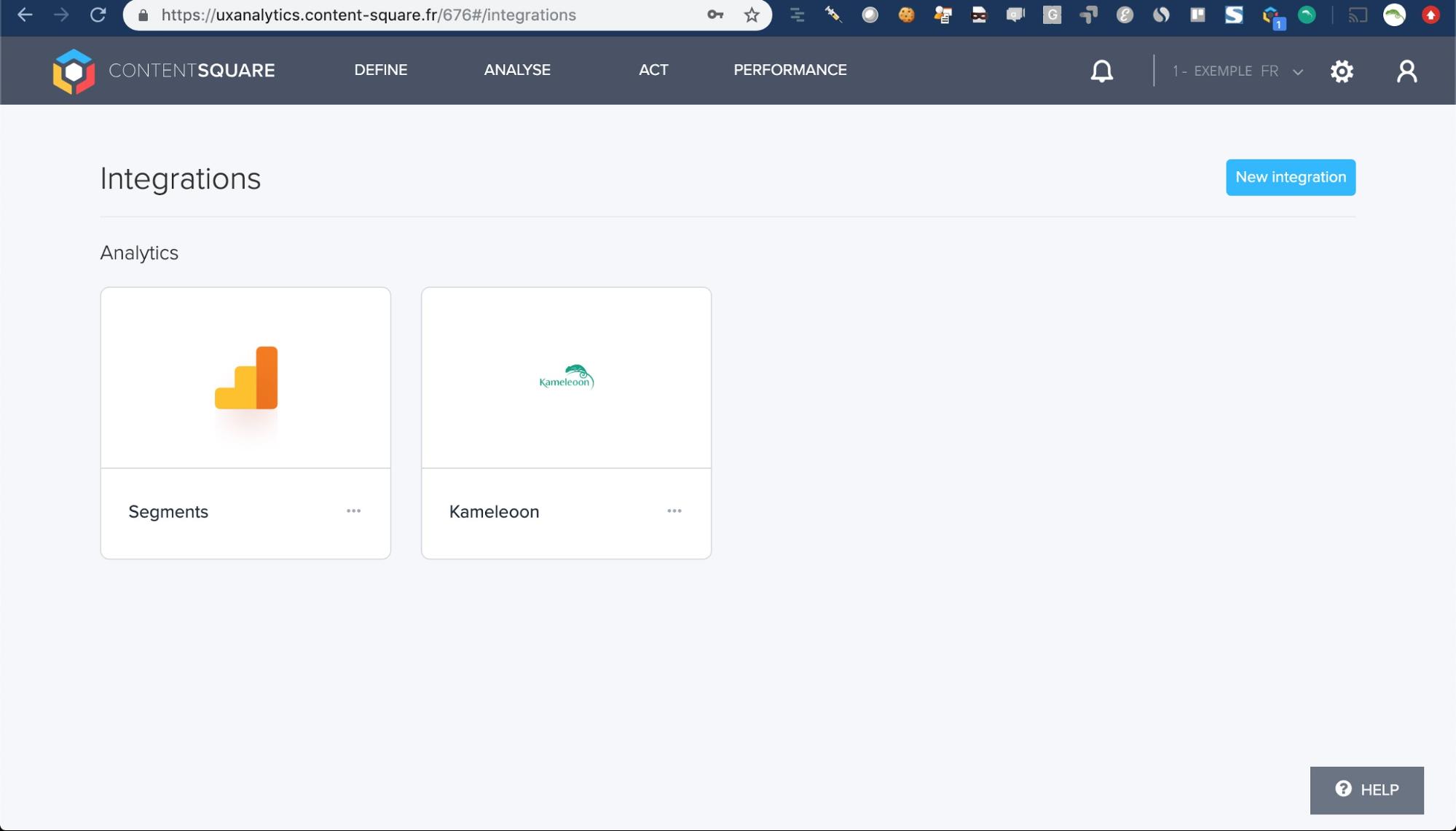The image size is (1456, 831).
Task: Click the Evernote-style E extension icon
Action: (1125, 15)
